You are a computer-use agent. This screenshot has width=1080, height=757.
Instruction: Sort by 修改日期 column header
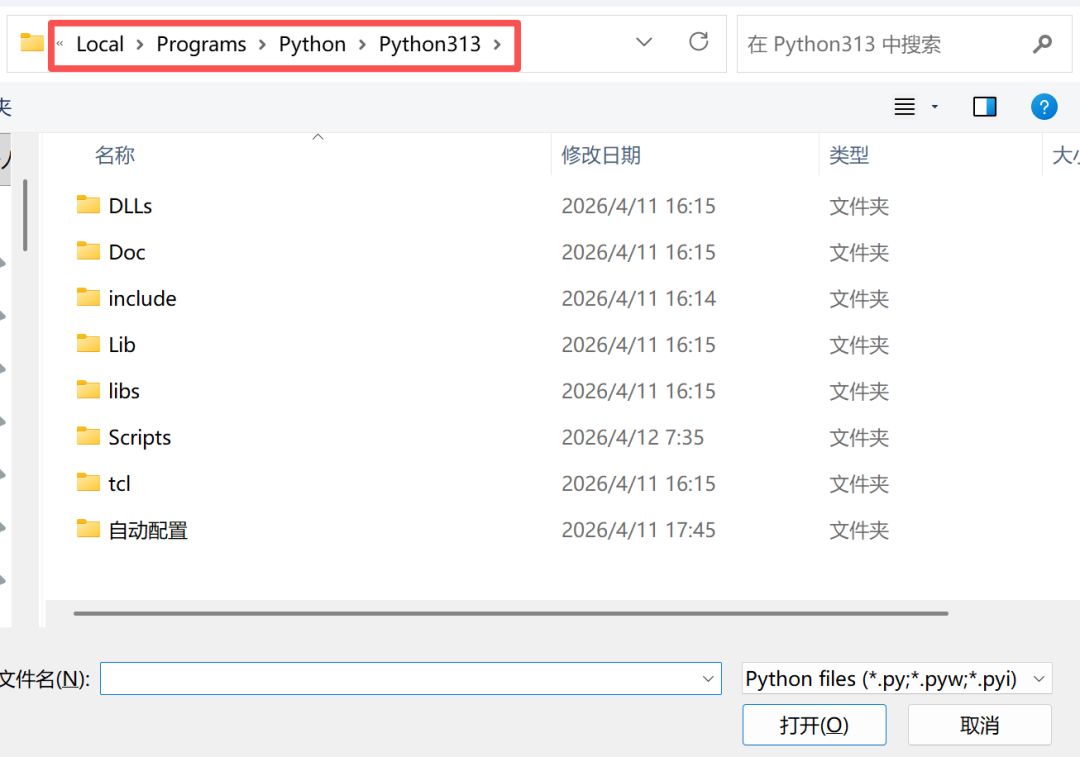(x=601, y=155)
